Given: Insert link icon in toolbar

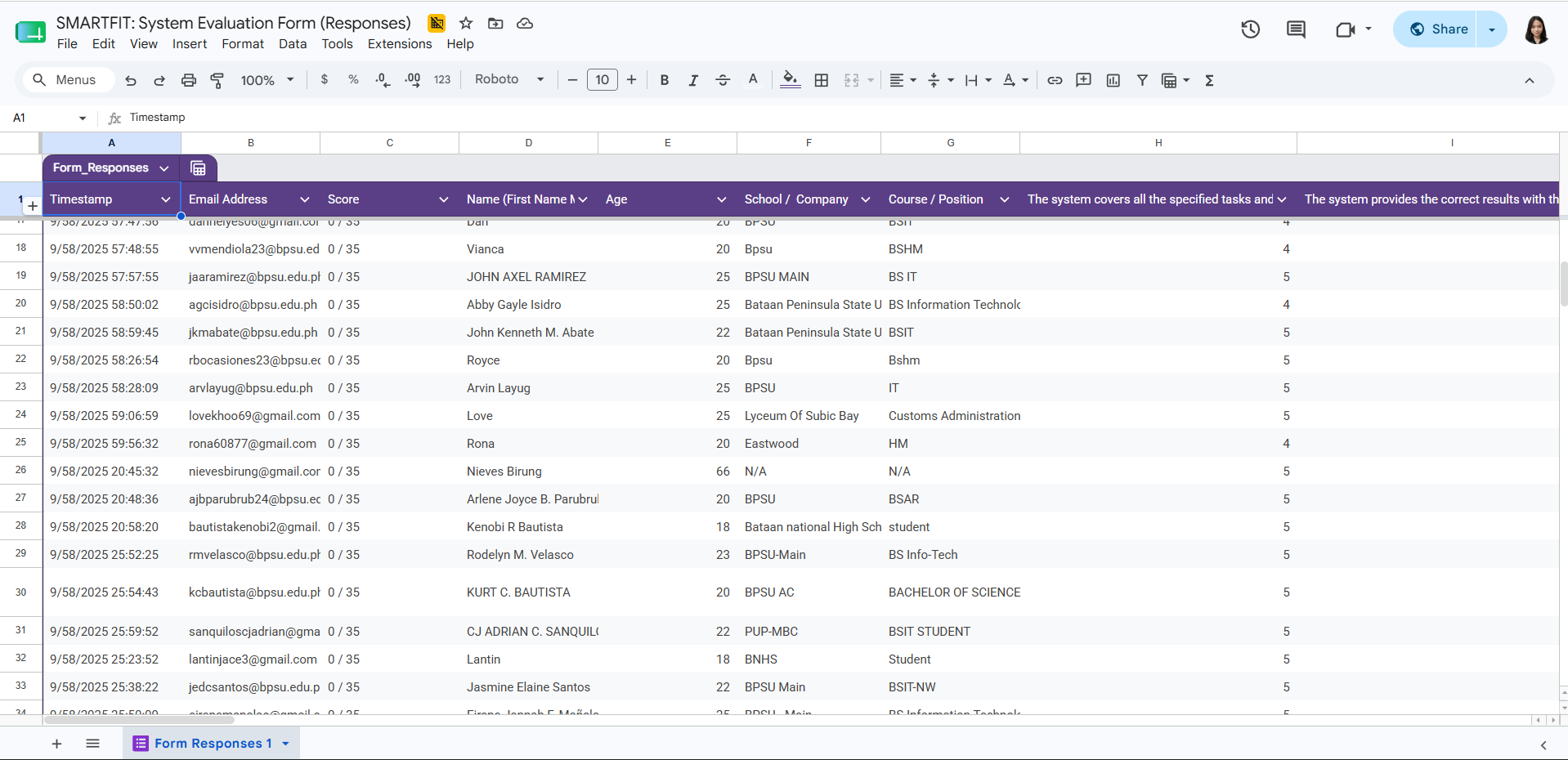Looking at the screenshot, I should tap(1055, 80).
